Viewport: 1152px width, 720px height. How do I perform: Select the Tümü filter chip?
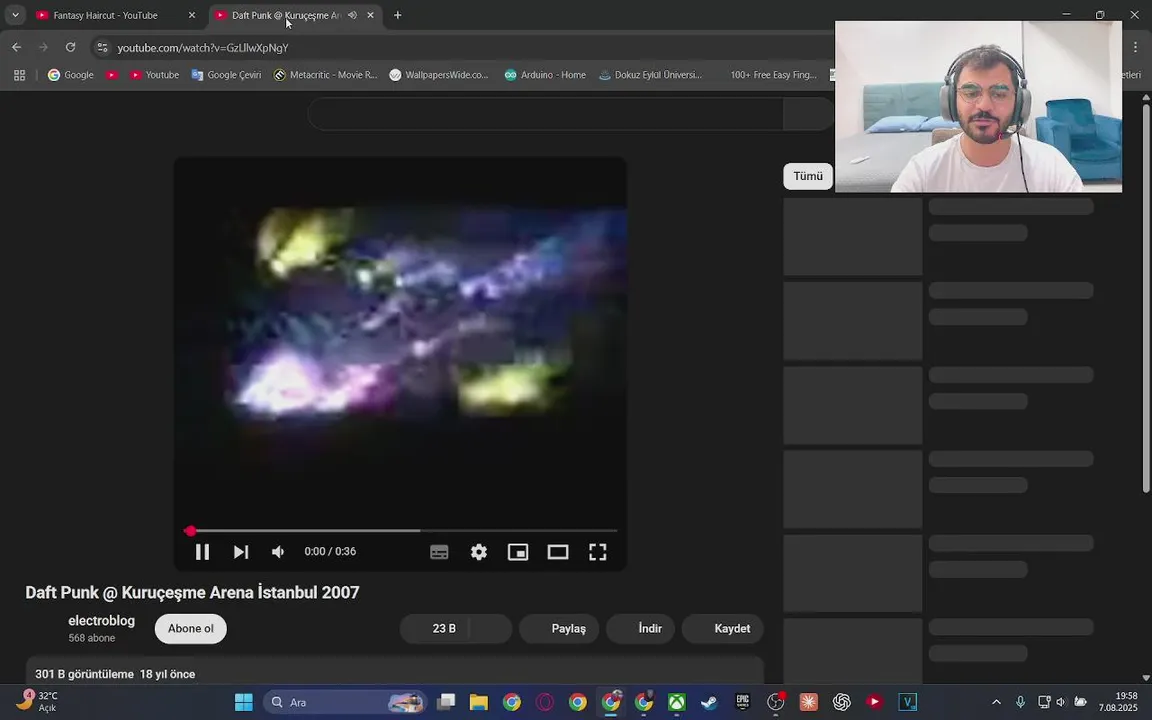tap(807, 176)
